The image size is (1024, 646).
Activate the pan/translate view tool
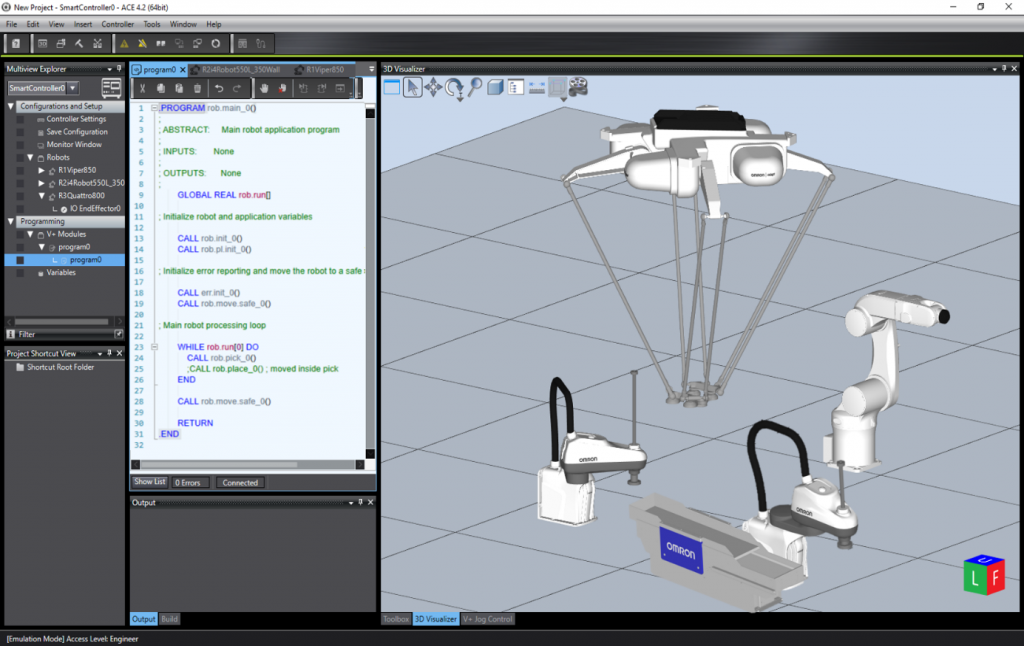pos(433,88)
